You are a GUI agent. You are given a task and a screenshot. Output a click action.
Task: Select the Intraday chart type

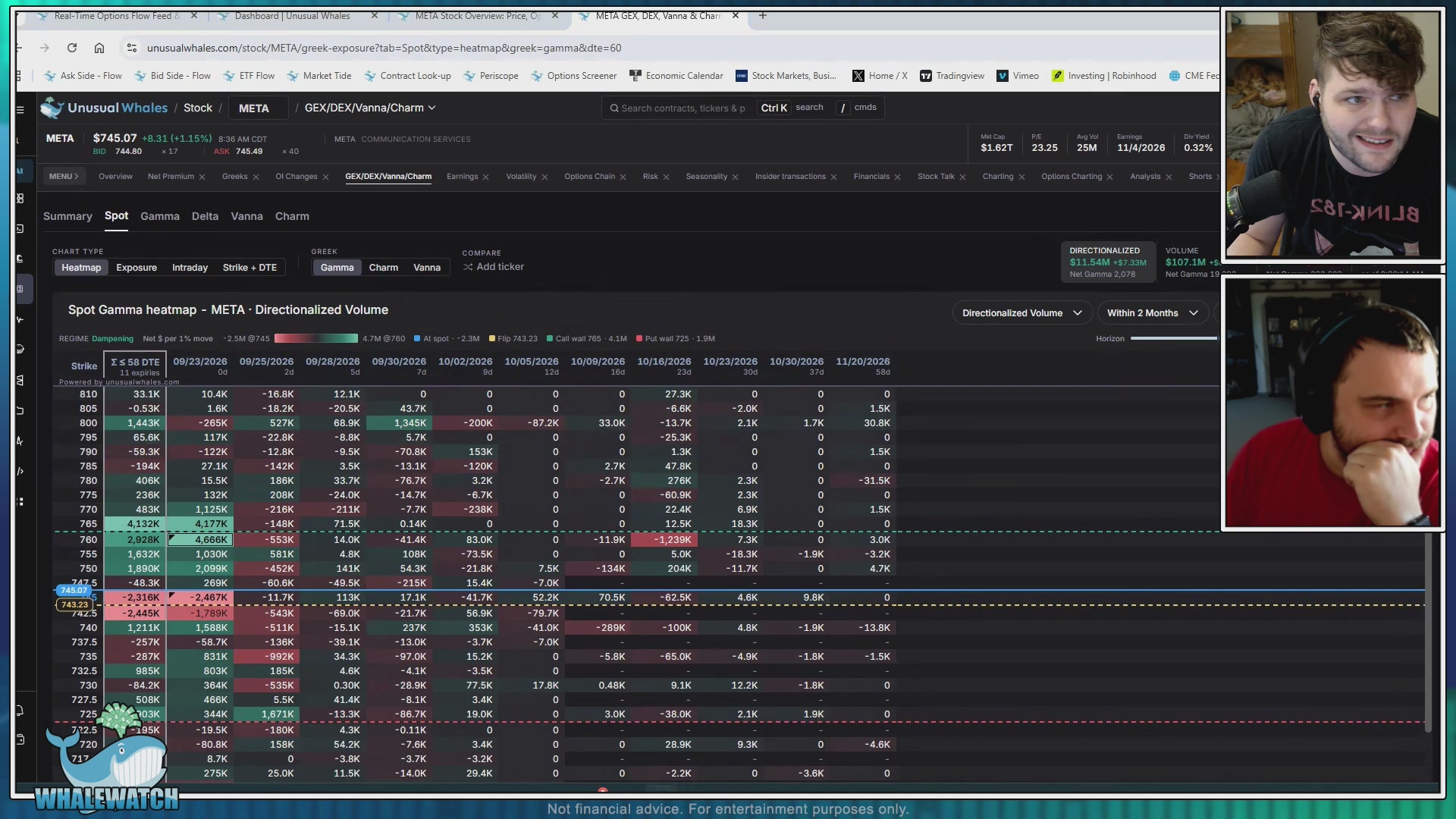click(190, 268)
